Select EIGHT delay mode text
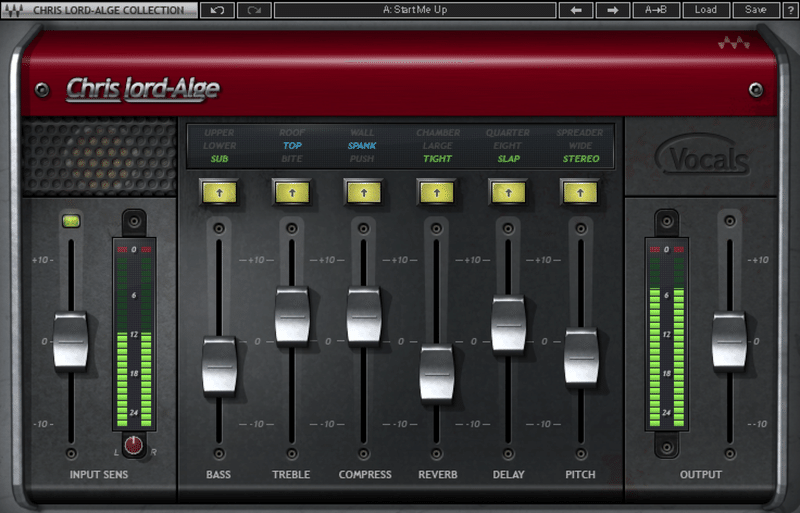Viewport: 800px width, 513px height. click(x=508, y=145)
